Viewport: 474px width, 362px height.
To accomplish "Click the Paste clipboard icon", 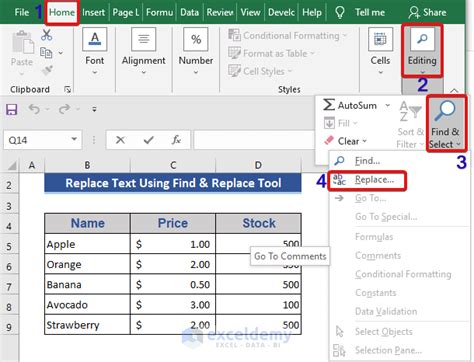I will pyautogui.click(x=22, y=43).
